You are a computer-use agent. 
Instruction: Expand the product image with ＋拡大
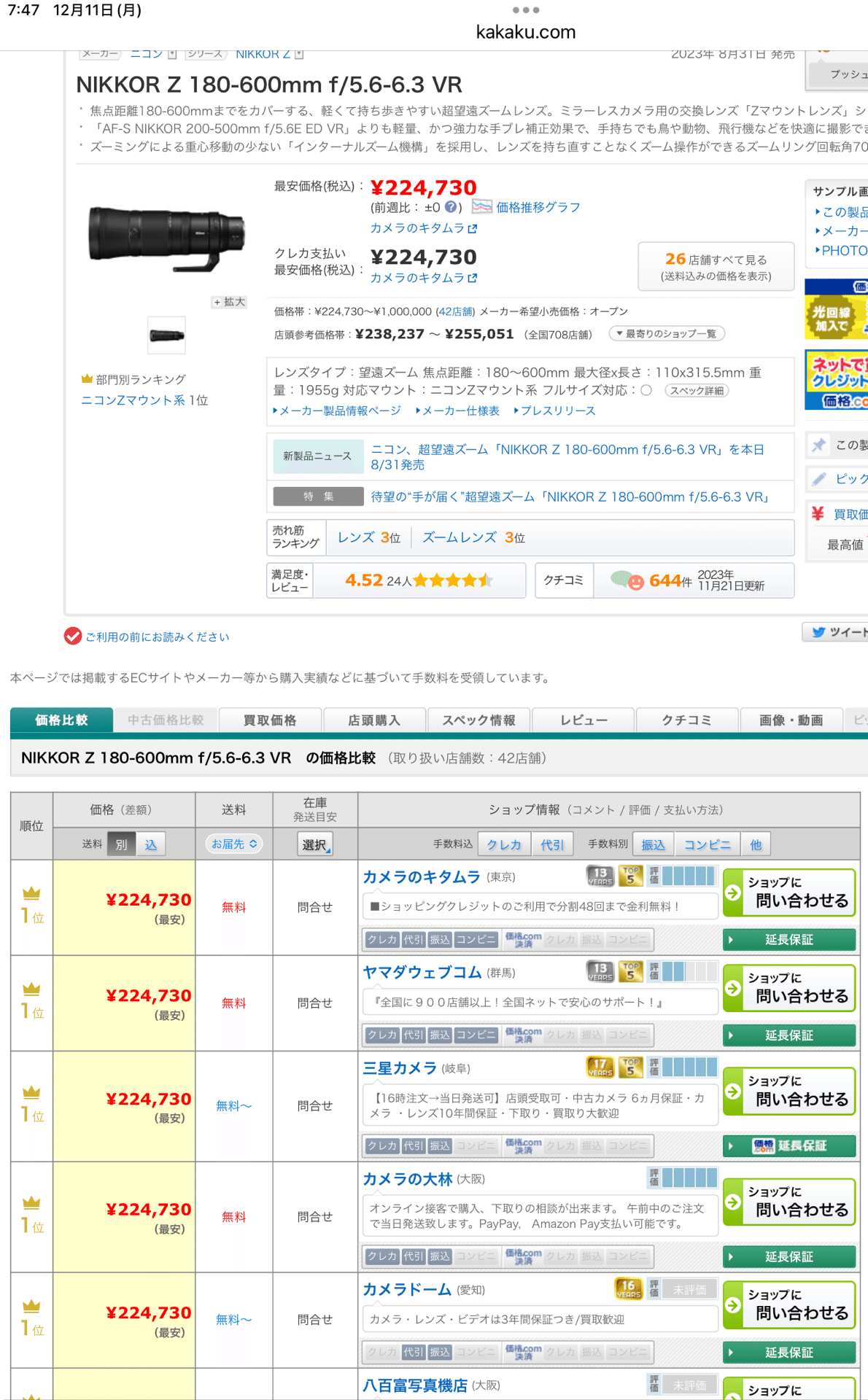(x=229, y=302)
